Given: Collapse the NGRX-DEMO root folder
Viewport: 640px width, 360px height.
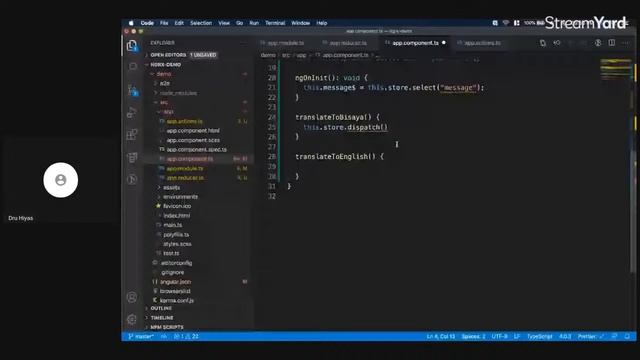Looking at the screenshot, I should click(x=165, y=64).
